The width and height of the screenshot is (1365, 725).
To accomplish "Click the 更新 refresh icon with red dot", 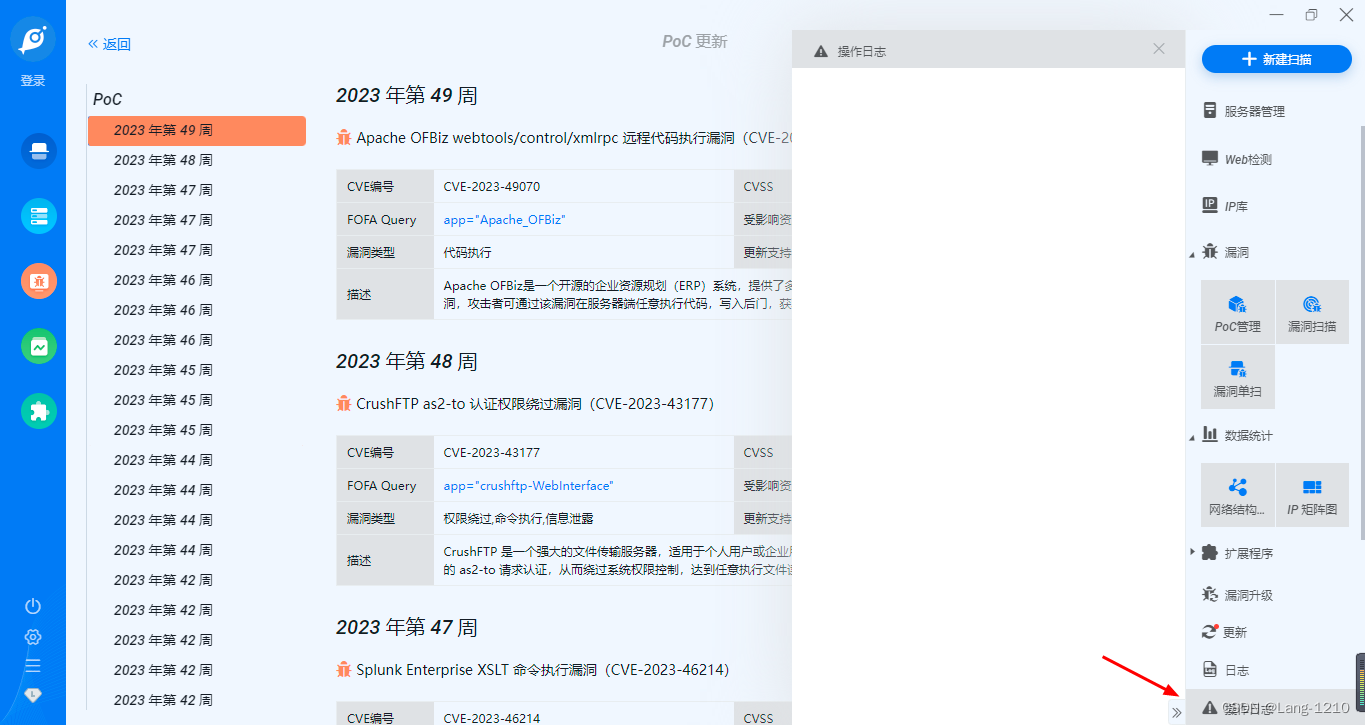I will coord(1210,632).
